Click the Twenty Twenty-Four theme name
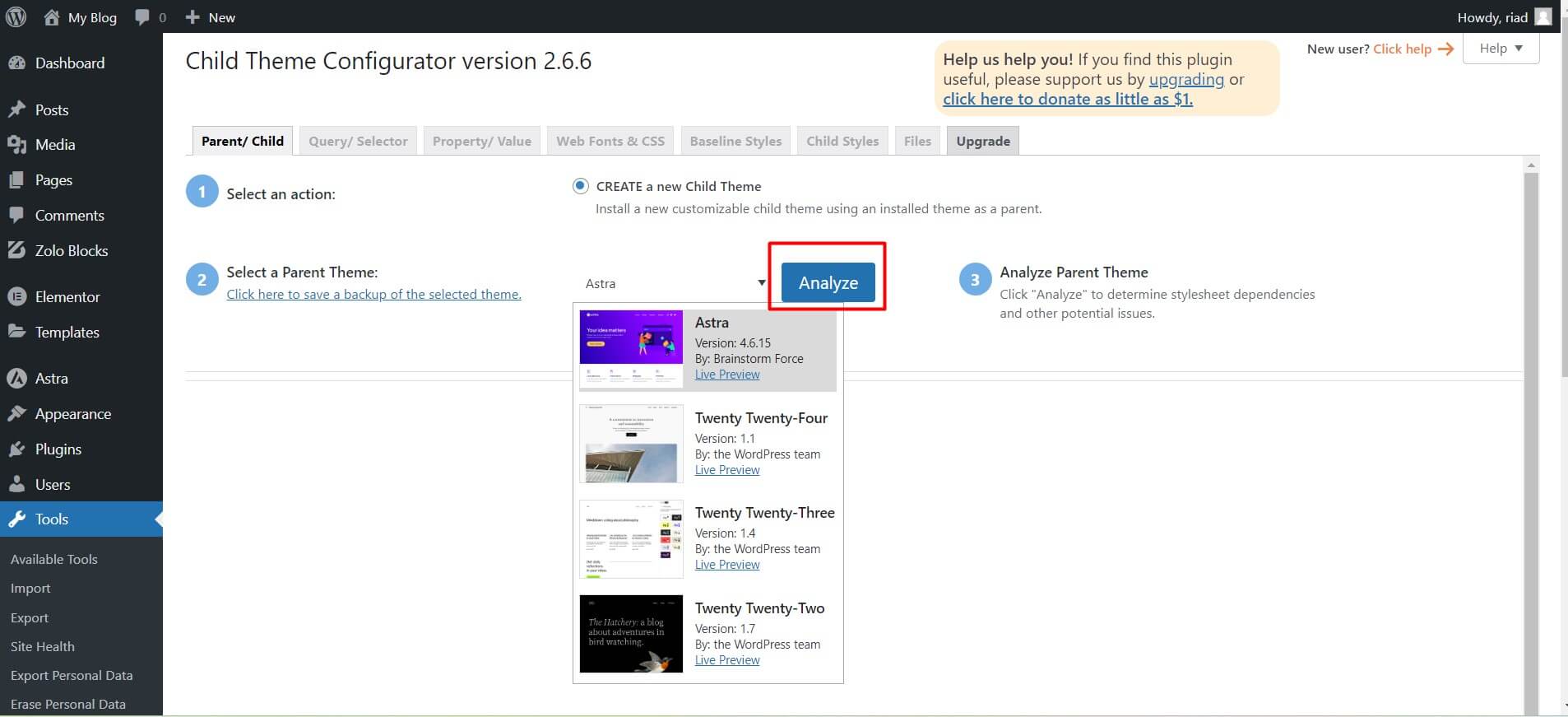The image size is (1568, 717). (761, 418)
